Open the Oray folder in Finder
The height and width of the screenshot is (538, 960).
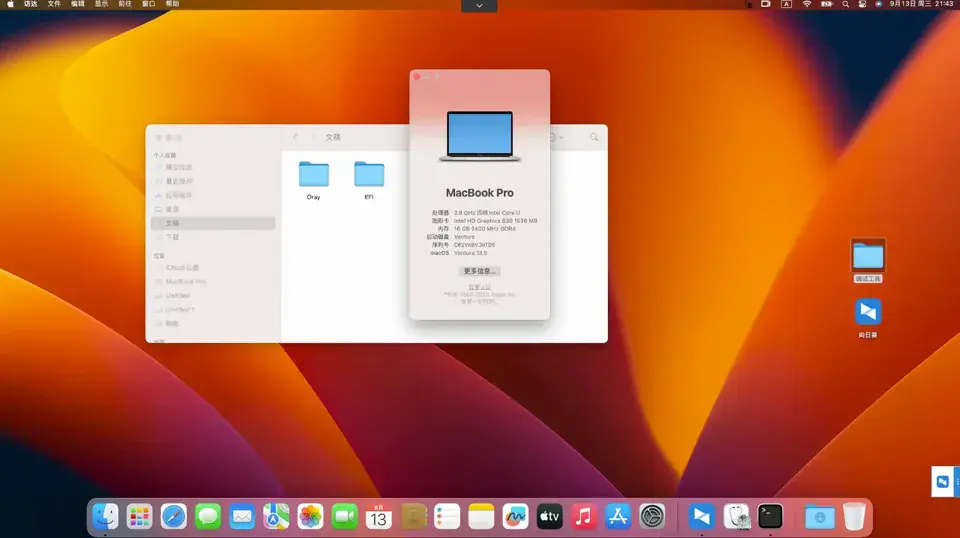[313, 174]
